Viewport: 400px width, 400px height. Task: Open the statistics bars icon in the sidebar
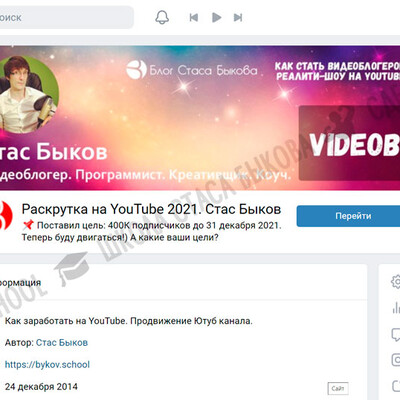pyautogui.click(x=396, y=308)
